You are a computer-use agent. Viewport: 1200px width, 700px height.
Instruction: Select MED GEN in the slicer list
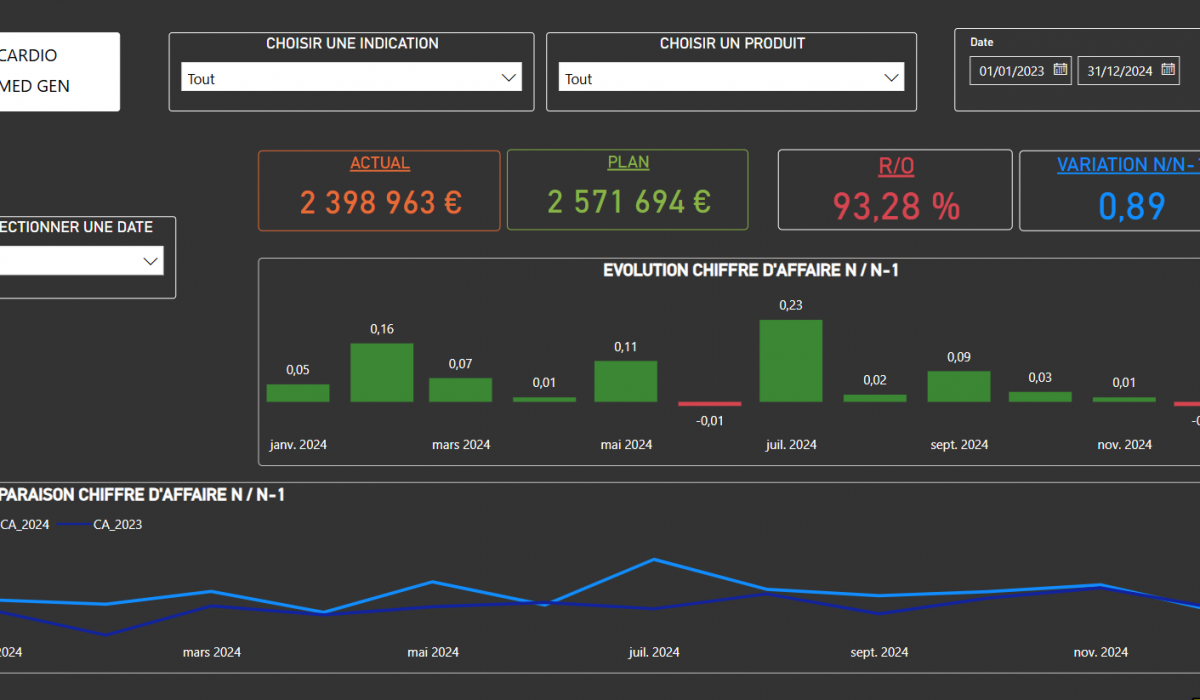tap(35, 86)
